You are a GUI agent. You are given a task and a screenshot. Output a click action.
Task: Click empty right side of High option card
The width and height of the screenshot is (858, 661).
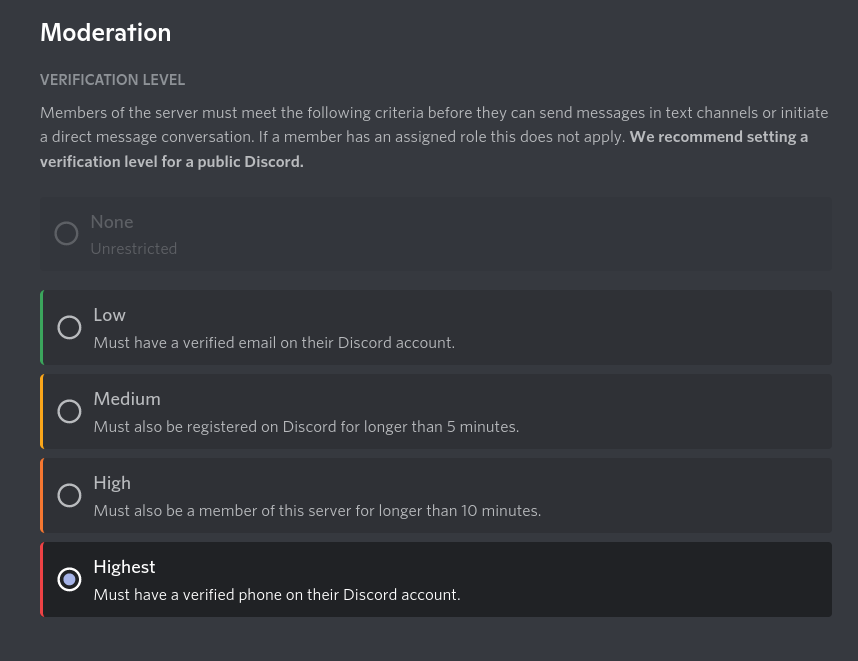coord(684,495)
